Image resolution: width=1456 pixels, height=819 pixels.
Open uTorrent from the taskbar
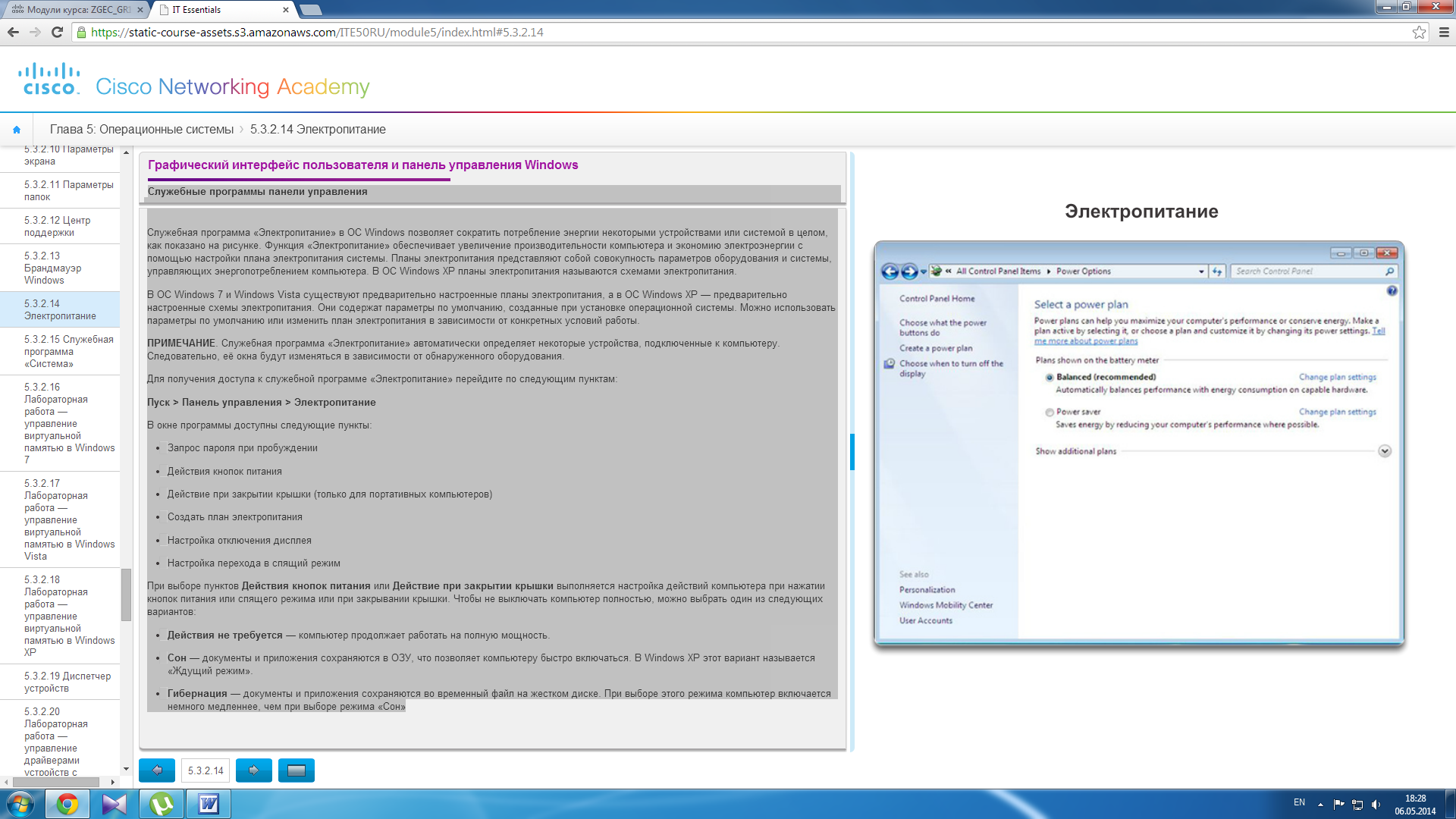pyautogui.click(x=162, y=804)
